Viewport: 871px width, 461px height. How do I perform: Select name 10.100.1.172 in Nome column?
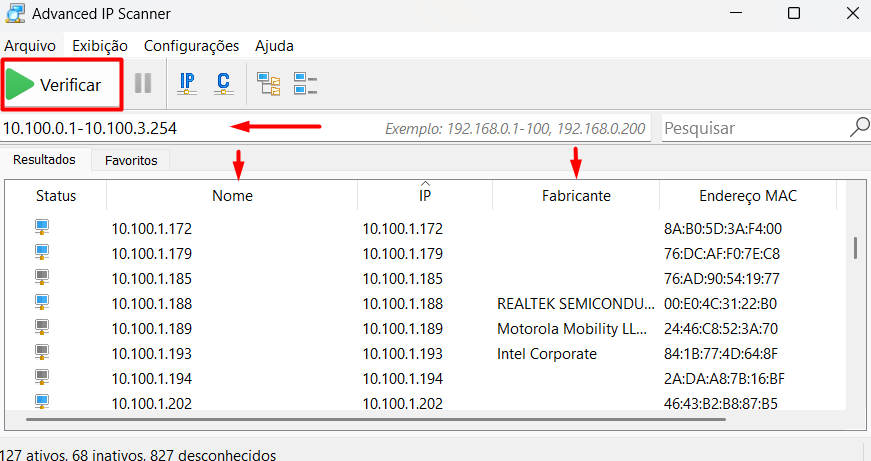coord(152,229)
